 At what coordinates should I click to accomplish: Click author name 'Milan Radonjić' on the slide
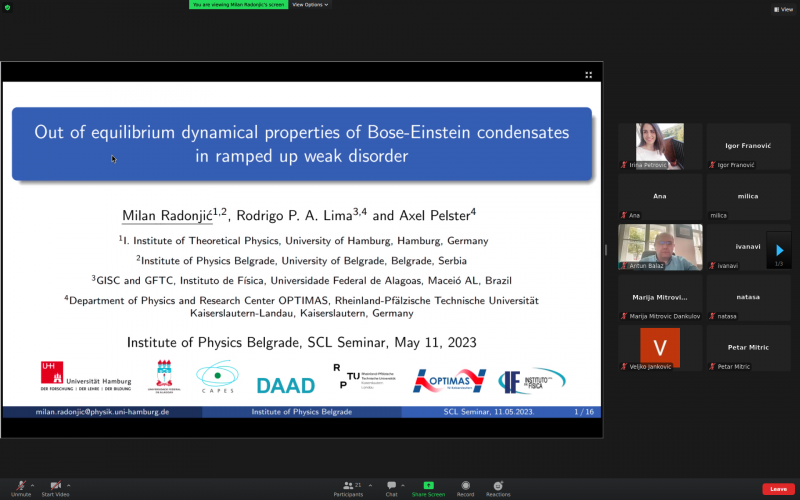tap(167, 216)
